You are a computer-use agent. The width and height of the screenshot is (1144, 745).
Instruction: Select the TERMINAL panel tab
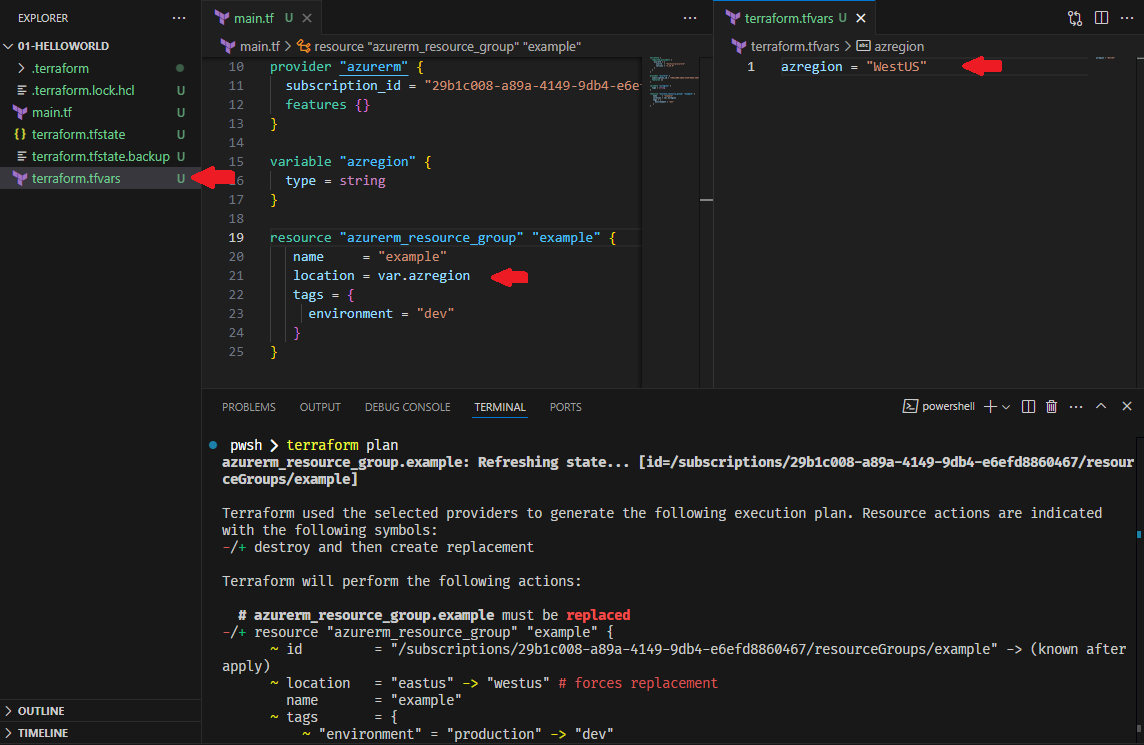click(500, 406)
